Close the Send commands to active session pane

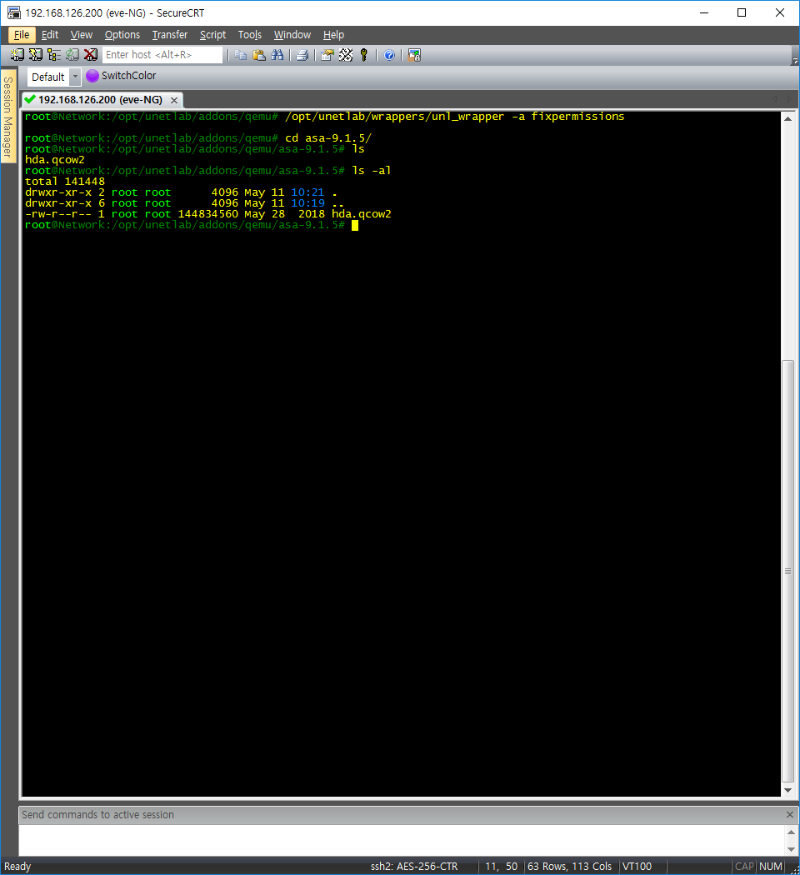[790, 815]
